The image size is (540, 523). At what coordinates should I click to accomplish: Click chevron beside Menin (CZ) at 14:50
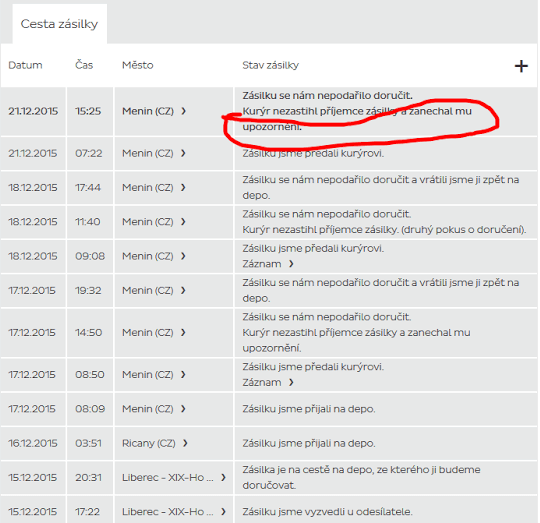tap(183, 333)
